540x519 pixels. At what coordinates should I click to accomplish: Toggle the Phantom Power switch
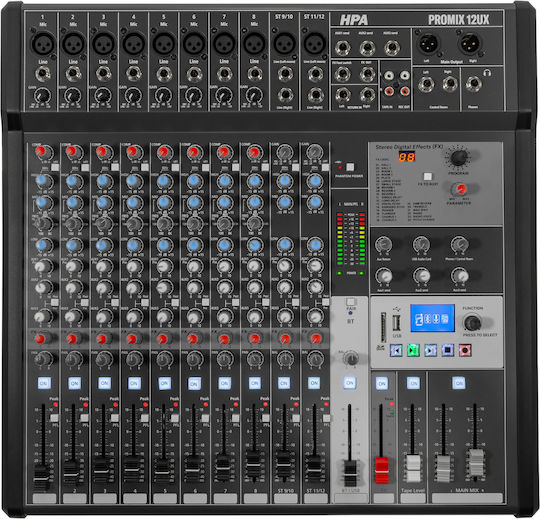350,167
